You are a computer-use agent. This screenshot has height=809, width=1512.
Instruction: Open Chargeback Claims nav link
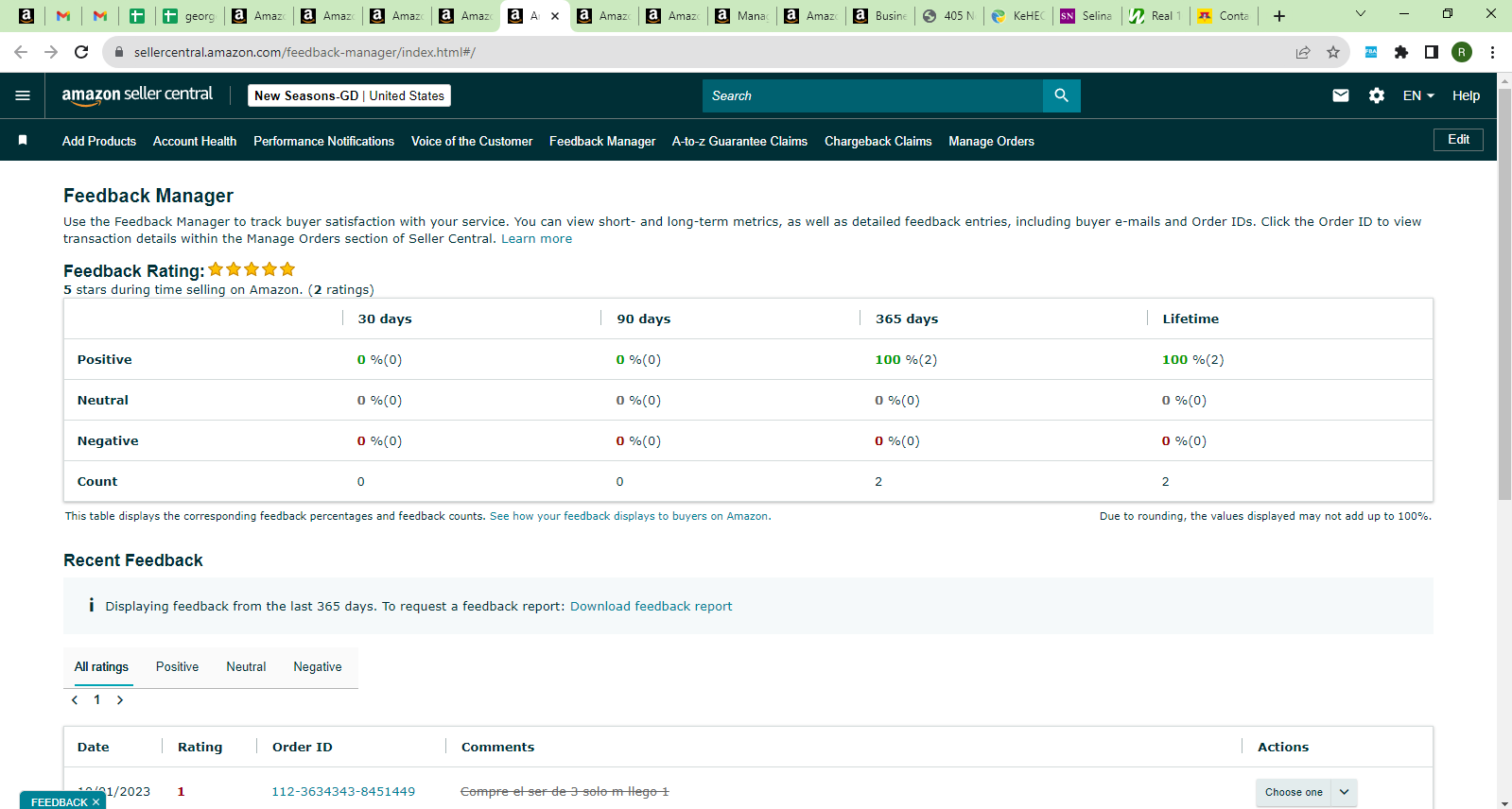coord(878,141)
